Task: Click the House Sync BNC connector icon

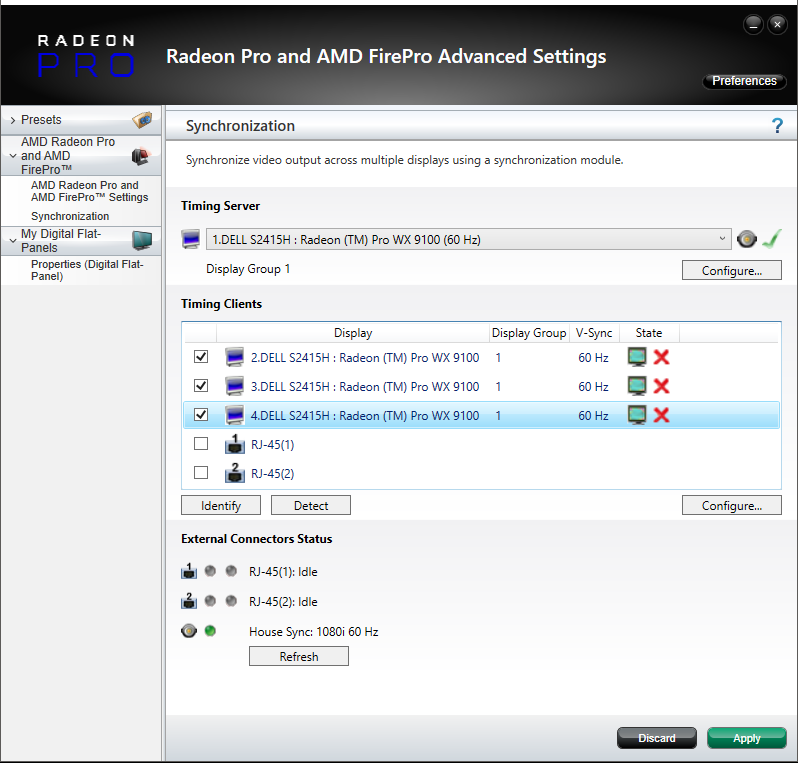Action: point(189,631)
